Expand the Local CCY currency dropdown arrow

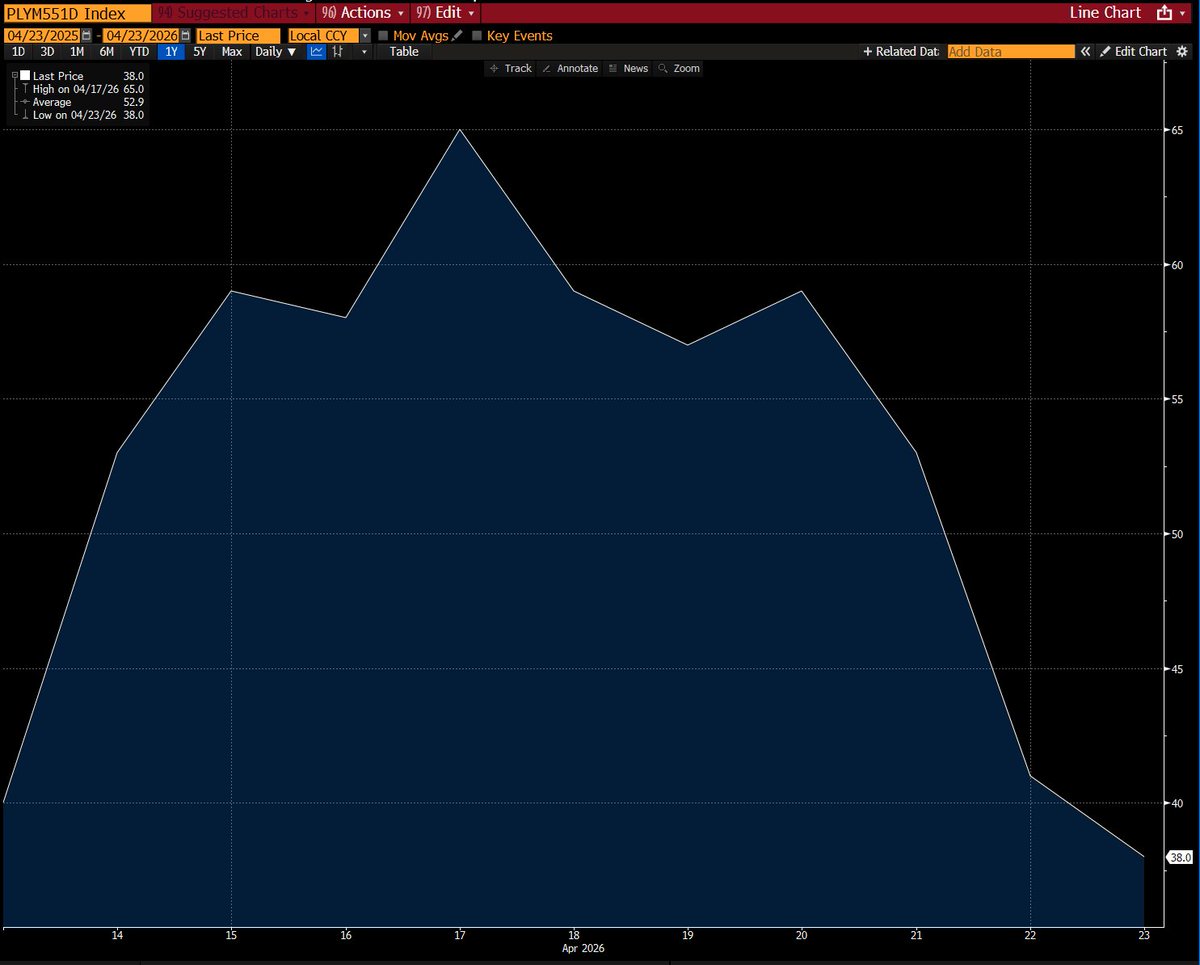pyautogui.click(x=365, y=35)
